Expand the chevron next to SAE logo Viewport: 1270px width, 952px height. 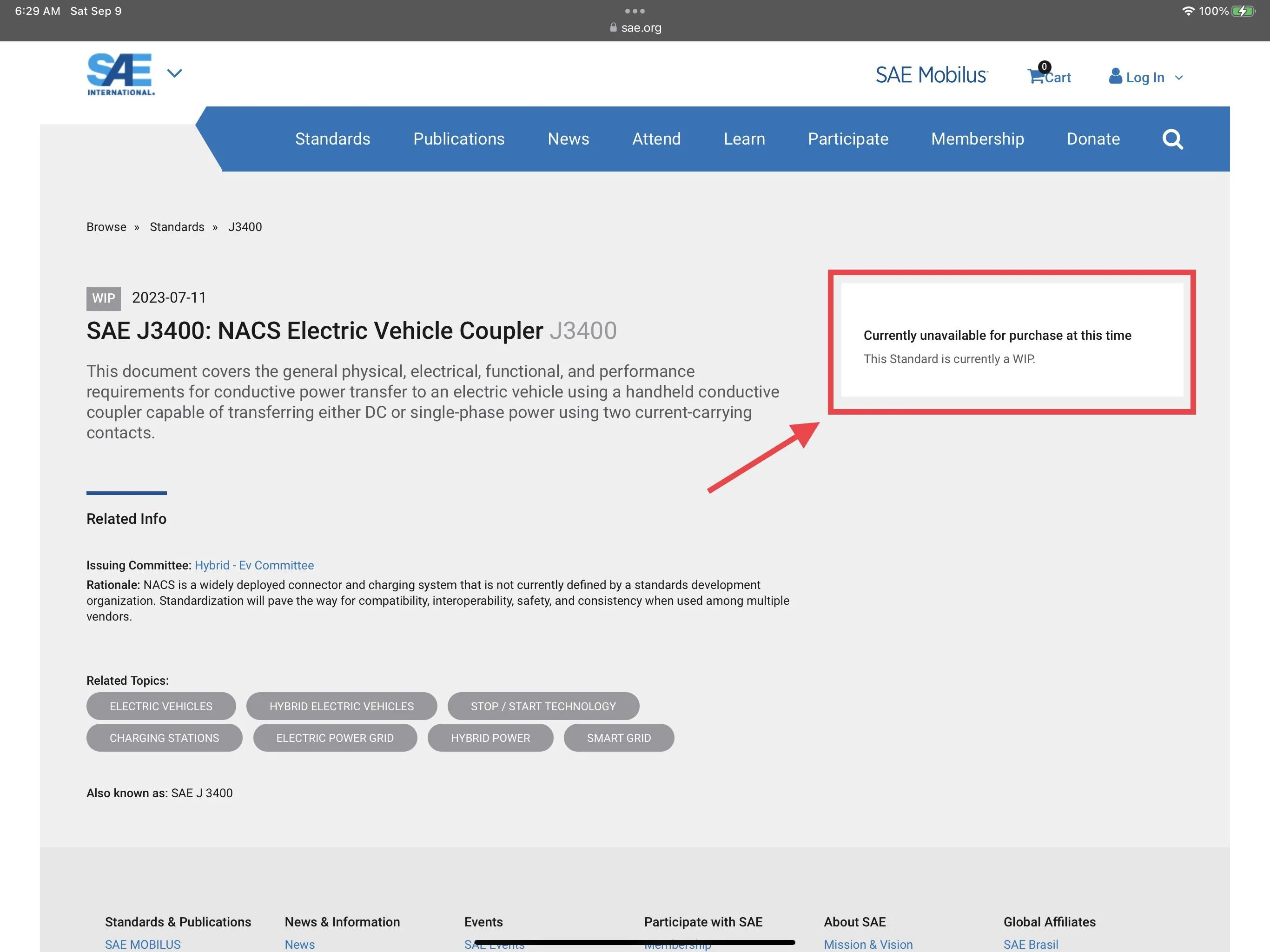coord(174,73)
